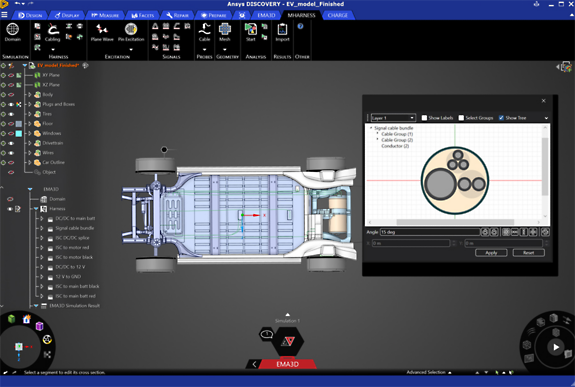Click the Angle input field
The width and height of the screenshot is (575, 387).
pyautogui.click(x=430, y=232)
